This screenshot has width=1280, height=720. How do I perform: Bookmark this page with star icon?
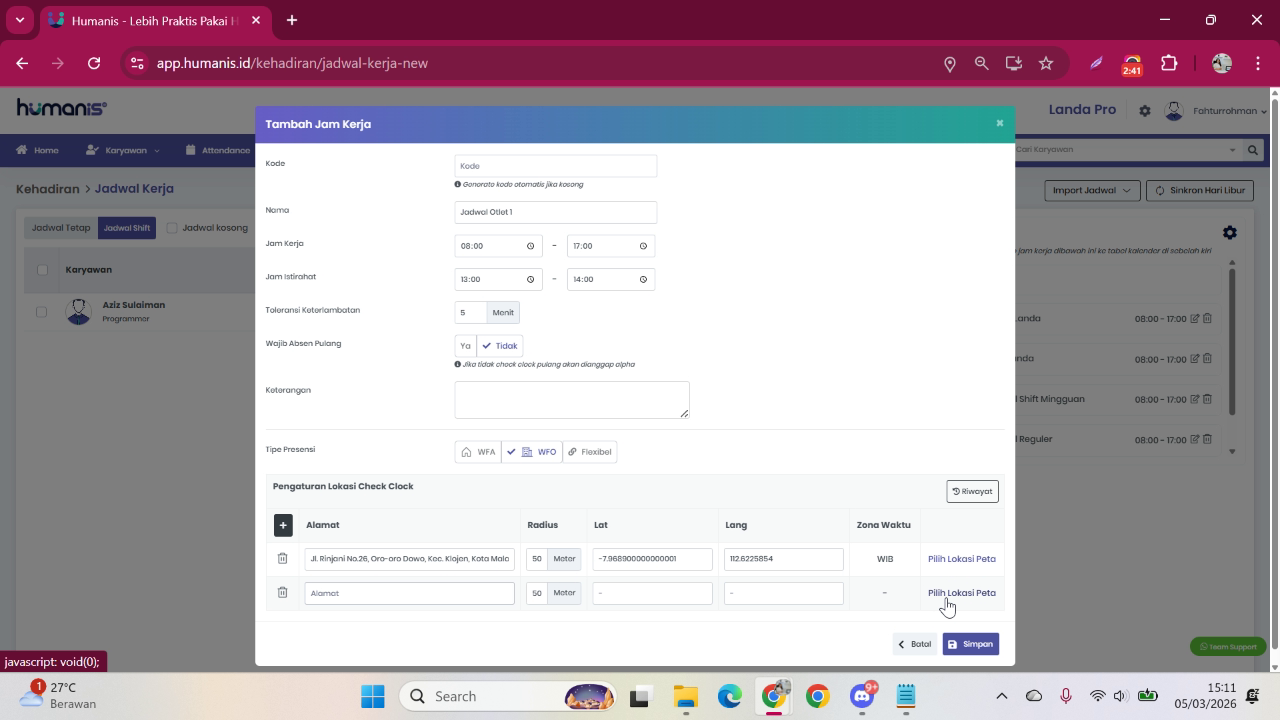pyautogui.click(x=1046, y=63)
